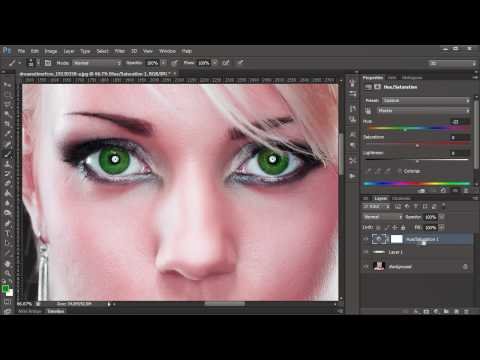
Task: Click the new adjustment layer icon at Layers bottom
Action: coord(436,311)
